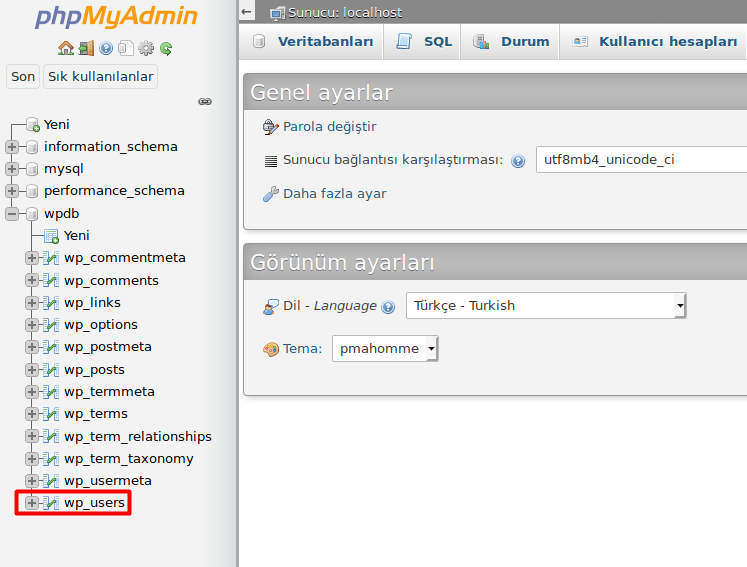Reload navigation panel with green refresh icon
The height and width of the screenshot is (567, 747).
click(166, 48)
